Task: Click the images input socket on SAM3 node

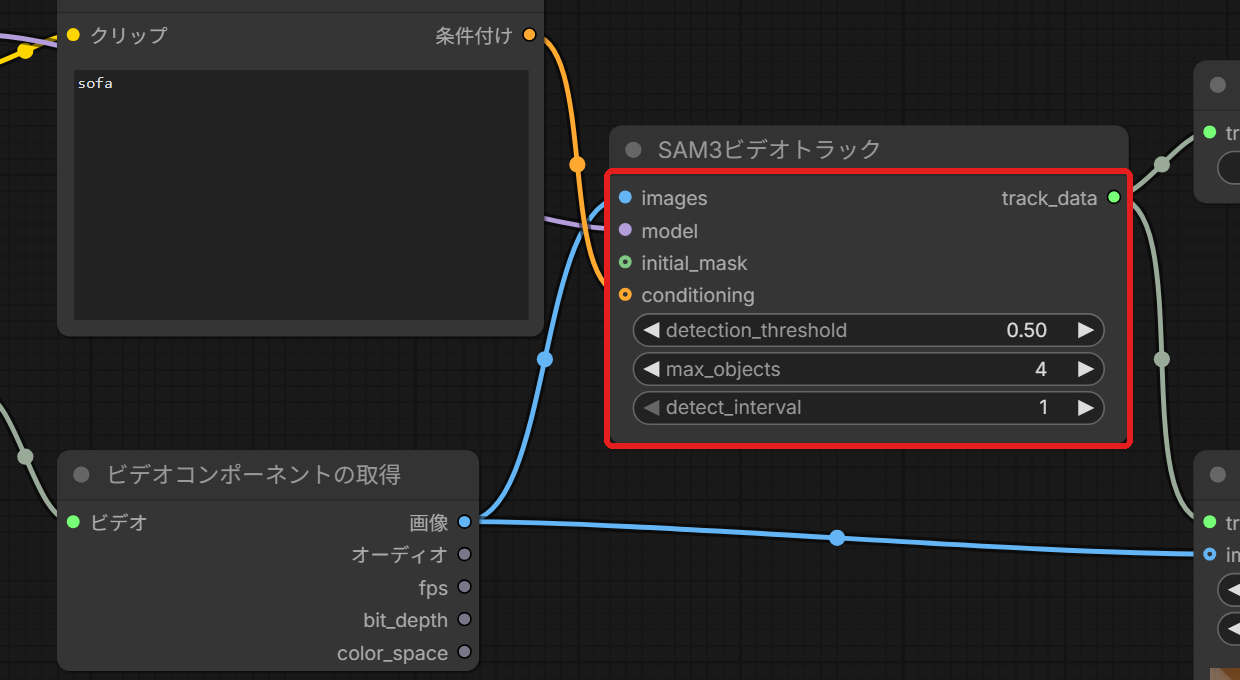Action: [x=625, y=198]
